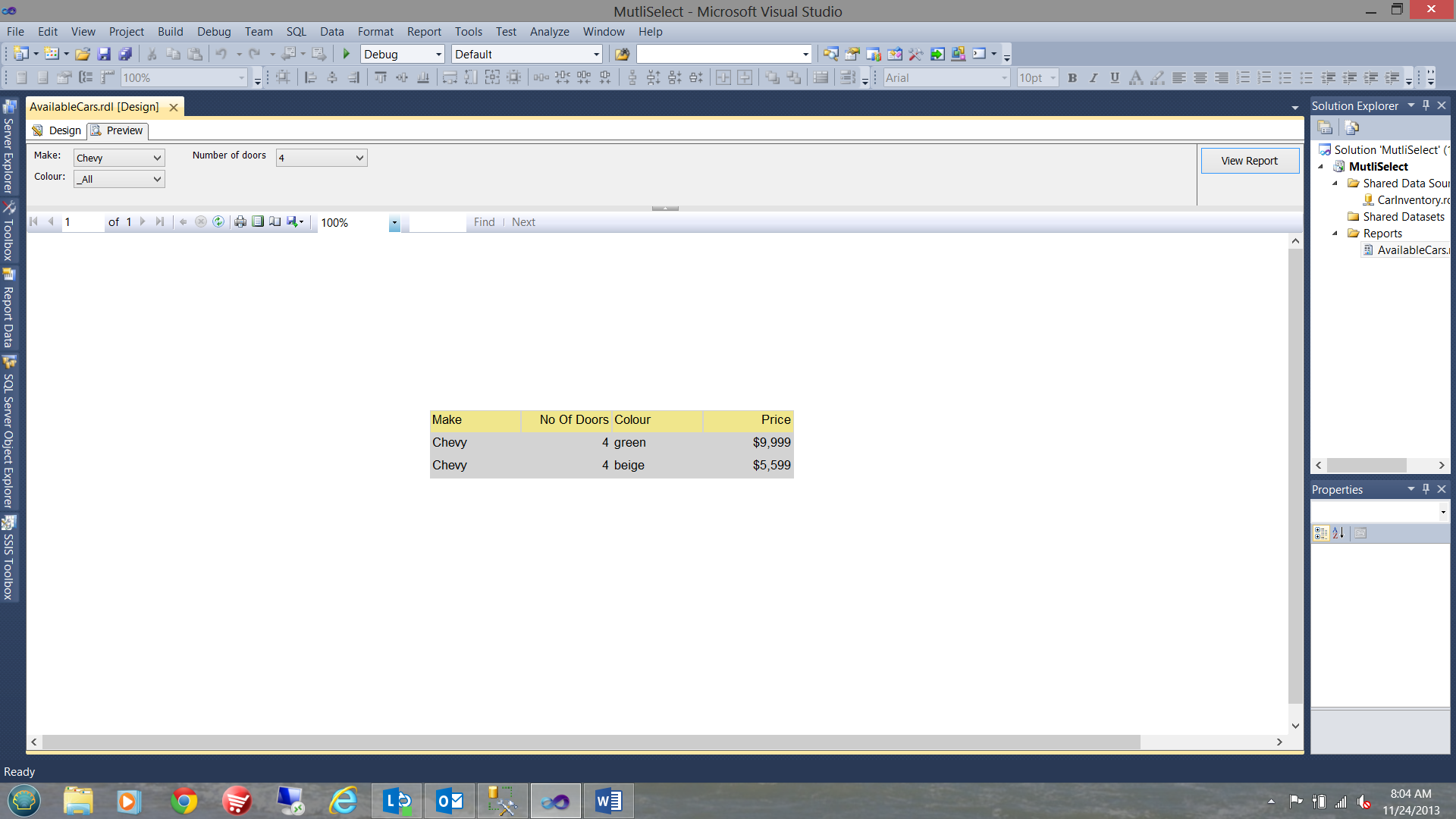1456x819 pixels.
Task: Open the Export report dropdown icon
Action: pos(295,222)
